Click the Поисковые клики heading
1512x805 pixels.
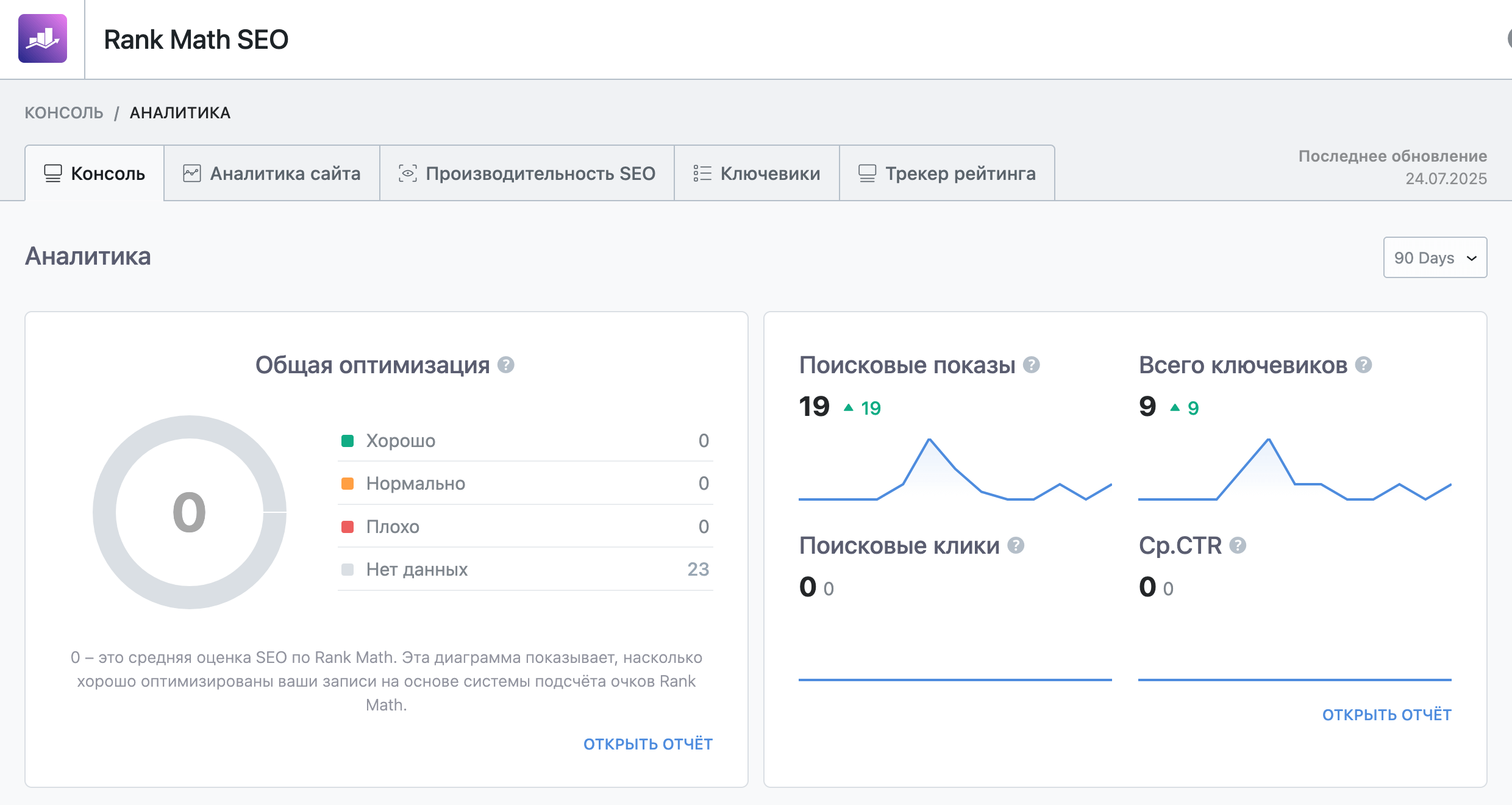tap(899, 545)
